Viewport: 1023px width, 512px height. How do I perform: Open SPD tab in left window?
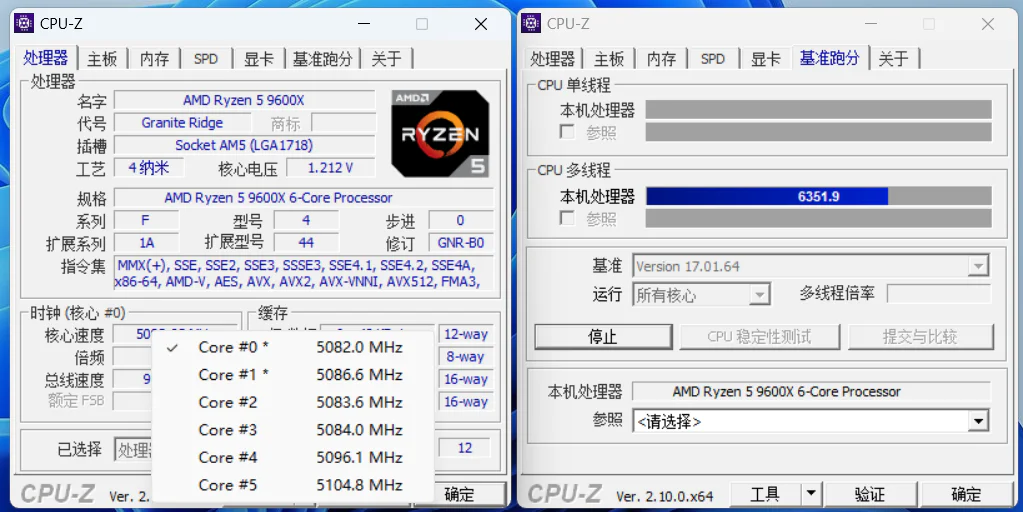point(206,59)
